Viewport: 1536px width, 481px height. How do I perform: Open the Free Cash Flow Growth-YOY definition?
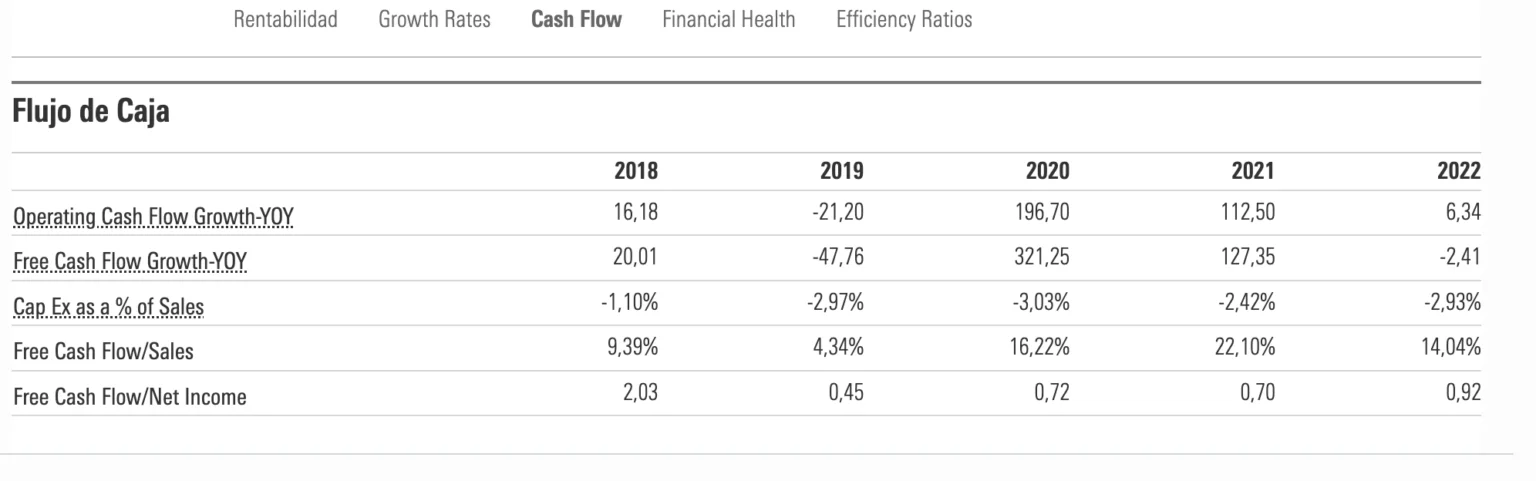[129, 262]
